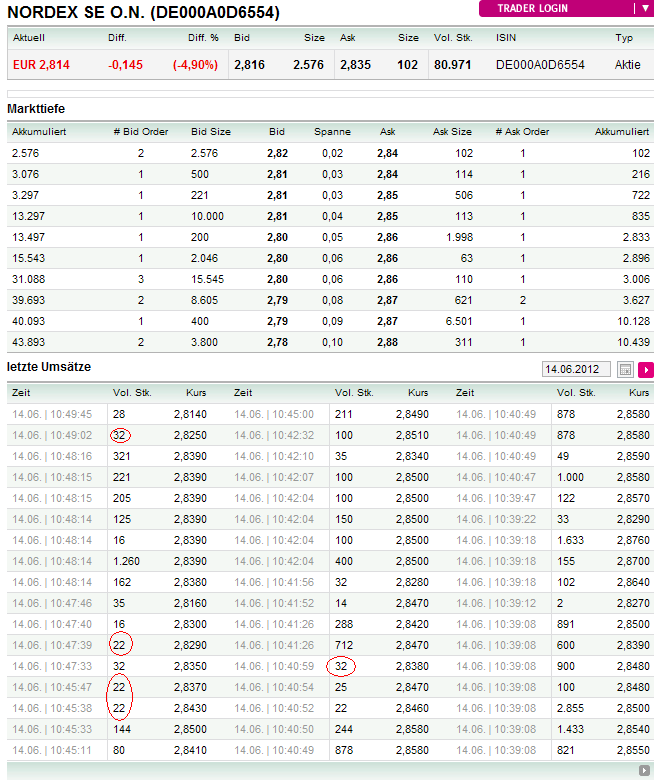
Task: Click the spread value 0,10
Action: (332, 342)
